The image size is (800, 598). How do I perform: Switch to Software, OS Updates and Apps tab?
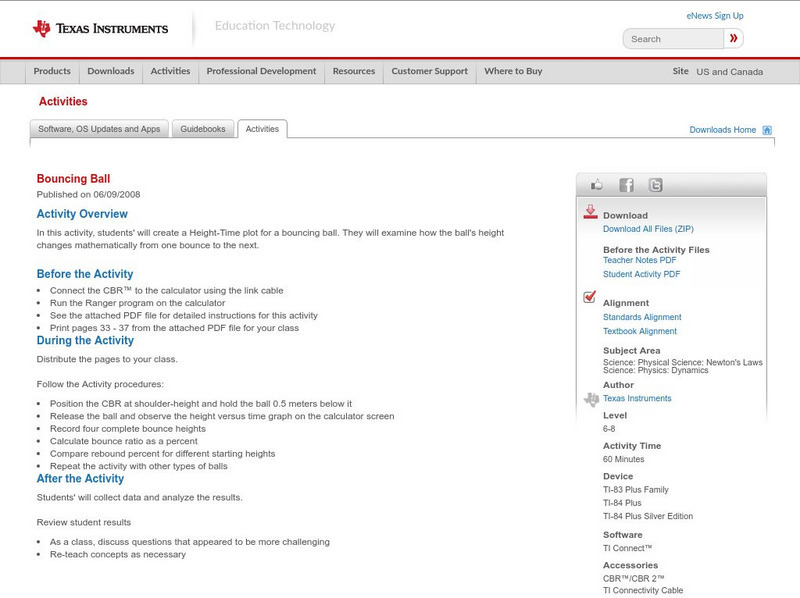pyautogui.click(x=99, y=129)
